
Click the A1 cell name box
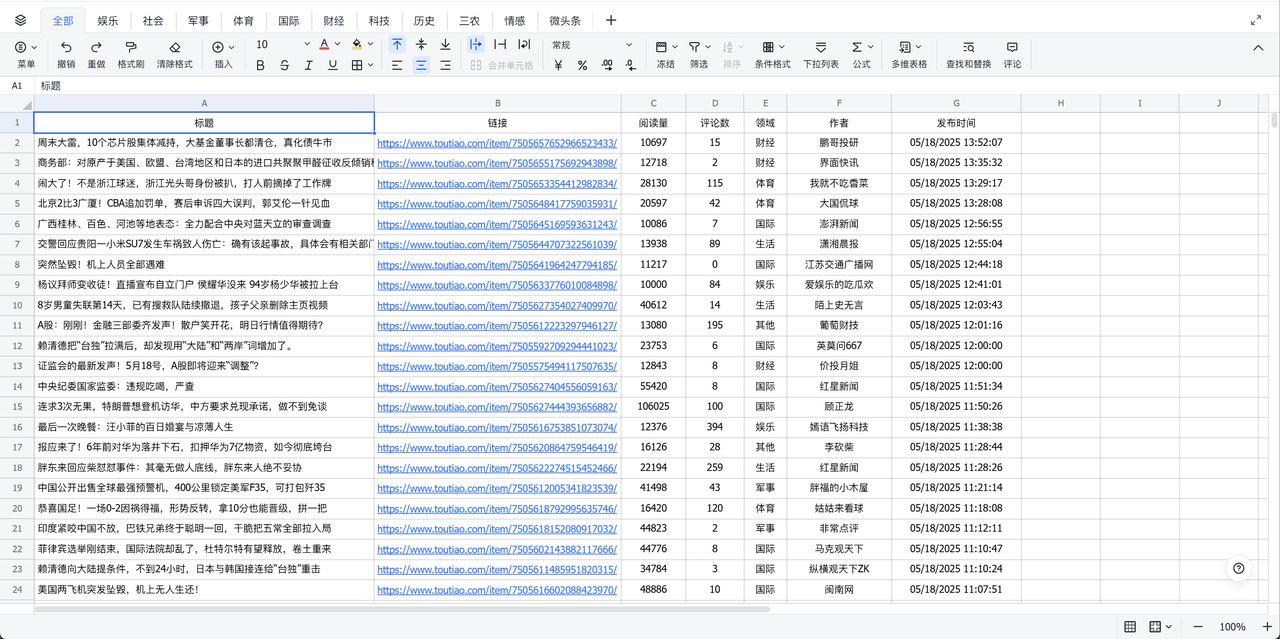tap(17, 86)
